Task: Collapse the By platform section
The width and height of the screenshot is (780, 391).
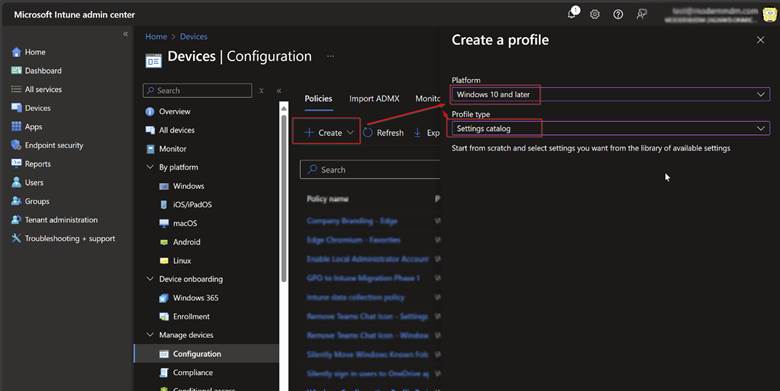Action: pos(150,167)
